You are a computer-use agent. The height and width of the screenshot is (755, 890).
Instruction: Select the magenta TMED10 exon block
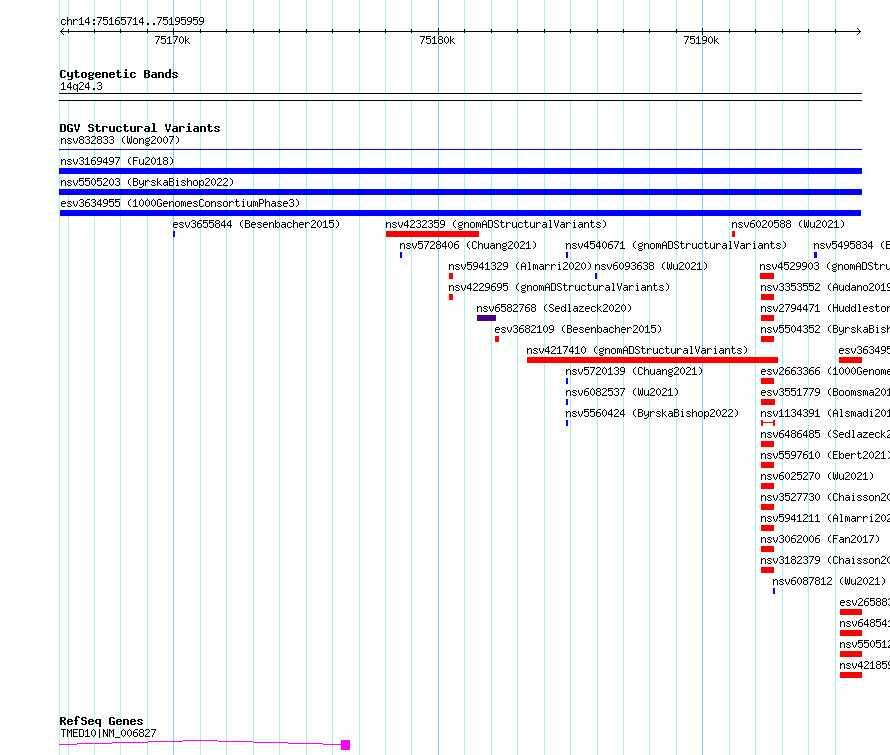point(345,745)
